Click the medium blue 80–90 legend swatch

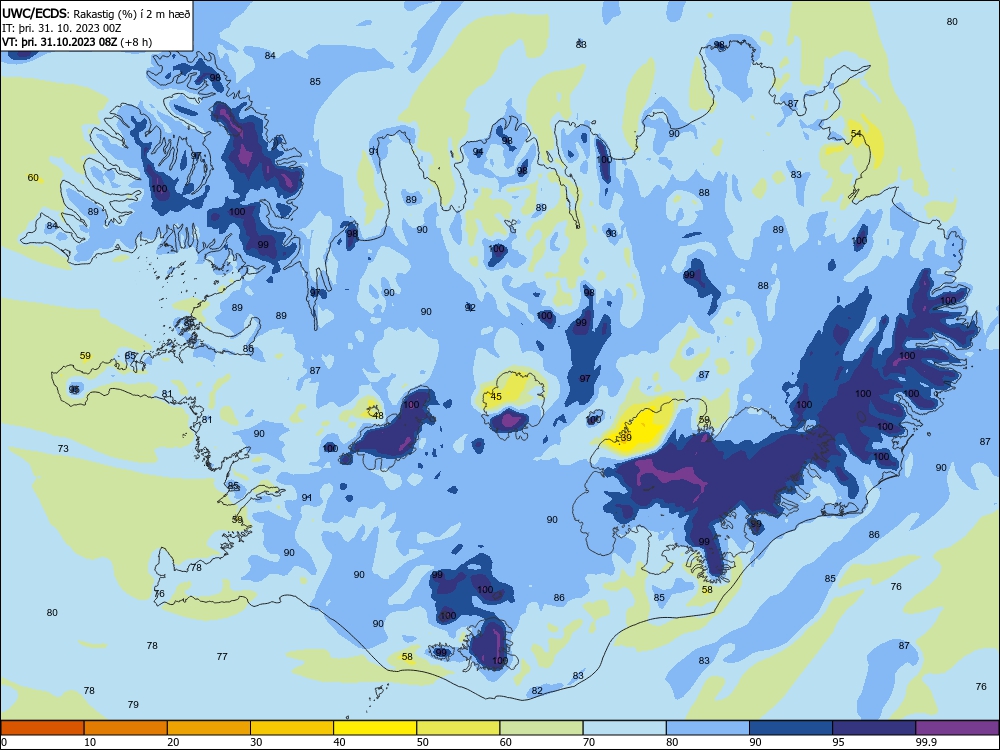click(708, 728)
